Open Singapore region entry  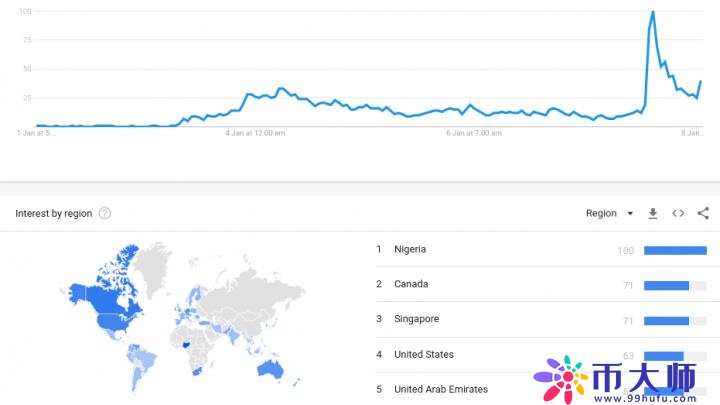(416, 319)
